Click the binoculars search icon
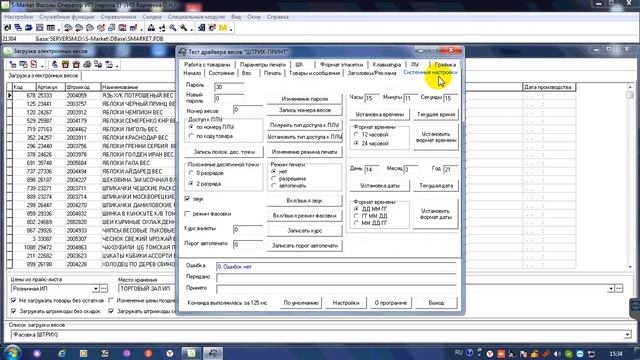This screenshot has height=360, width=640. [x=151, y=28]
